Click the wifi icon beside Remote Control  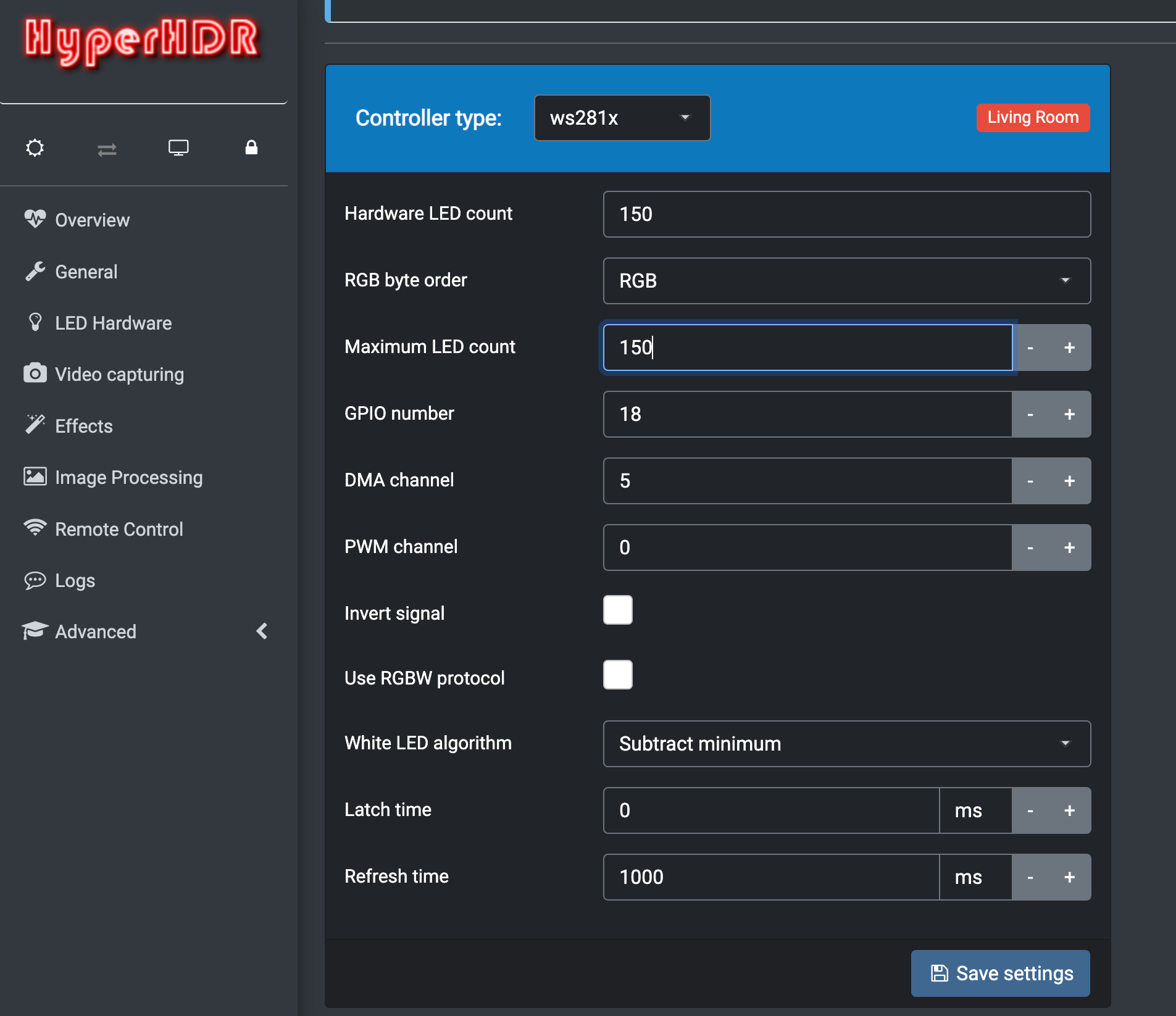(x=35, y=528)
